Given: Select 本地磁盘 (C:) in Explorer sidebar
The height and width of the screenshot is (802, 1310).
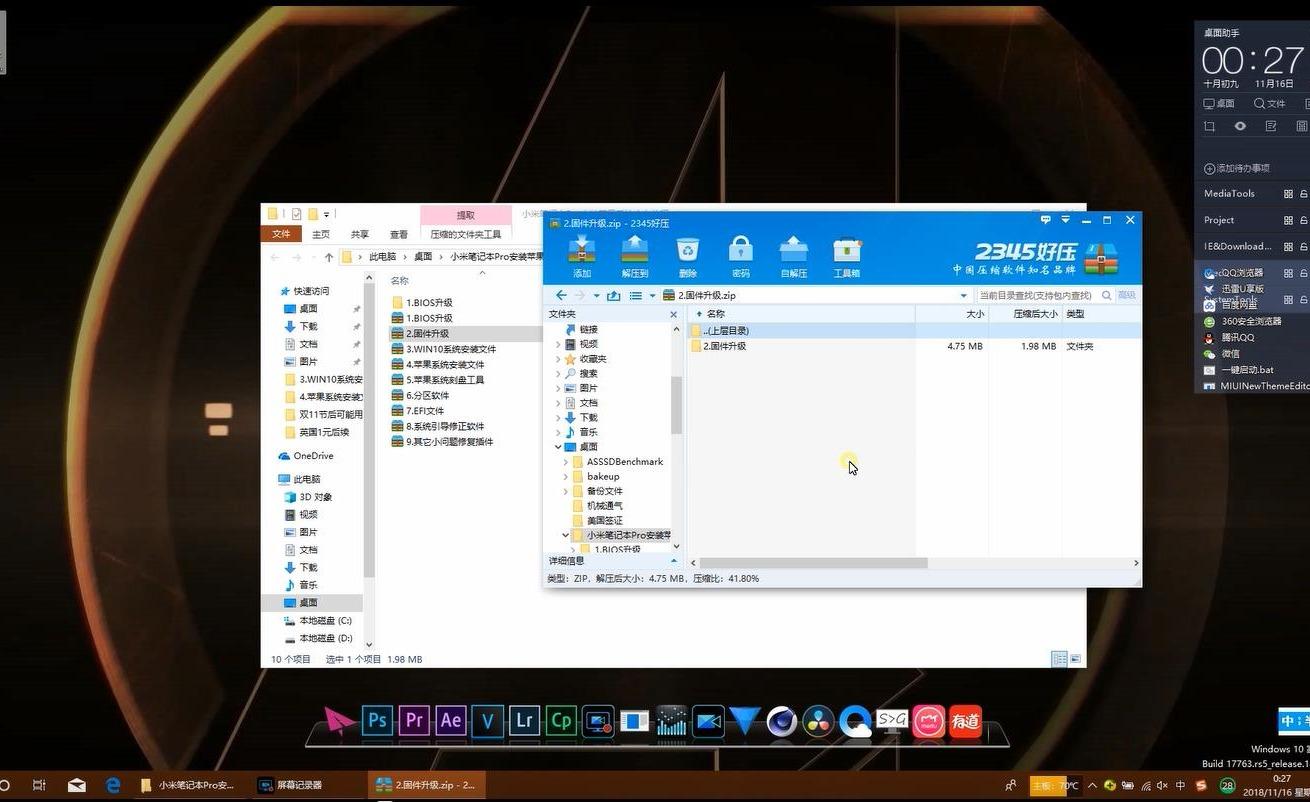Looking at the screenshot, I should click(x=318, y=621).
